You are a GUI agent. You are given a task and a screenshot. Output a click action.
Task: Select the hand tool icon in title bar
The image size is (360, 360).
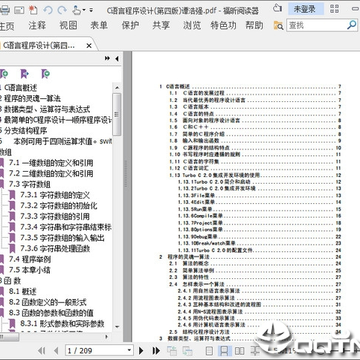click(x=76, y=10)
